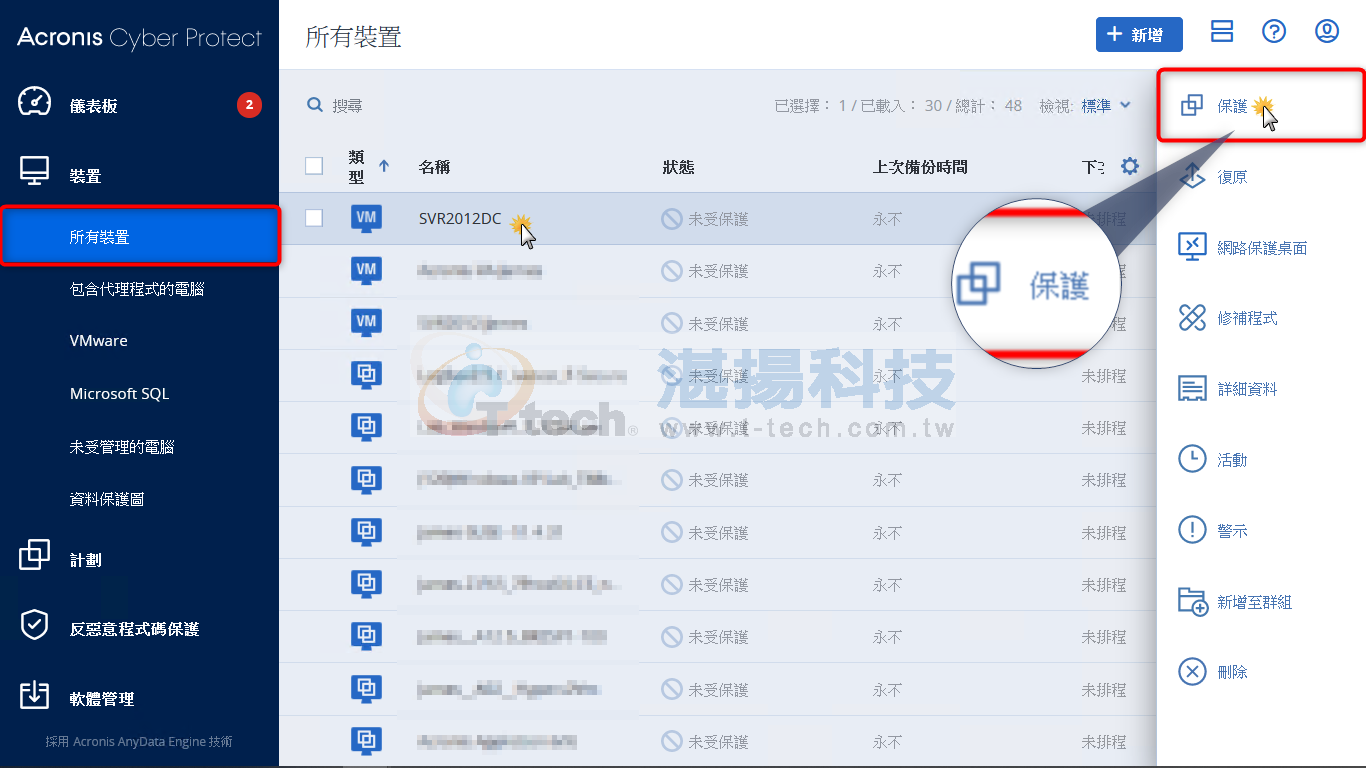Viewport: 1366px width, 768px height.
Task: Click the 修補程式 patch icon
Action: tap(1192, 318)
